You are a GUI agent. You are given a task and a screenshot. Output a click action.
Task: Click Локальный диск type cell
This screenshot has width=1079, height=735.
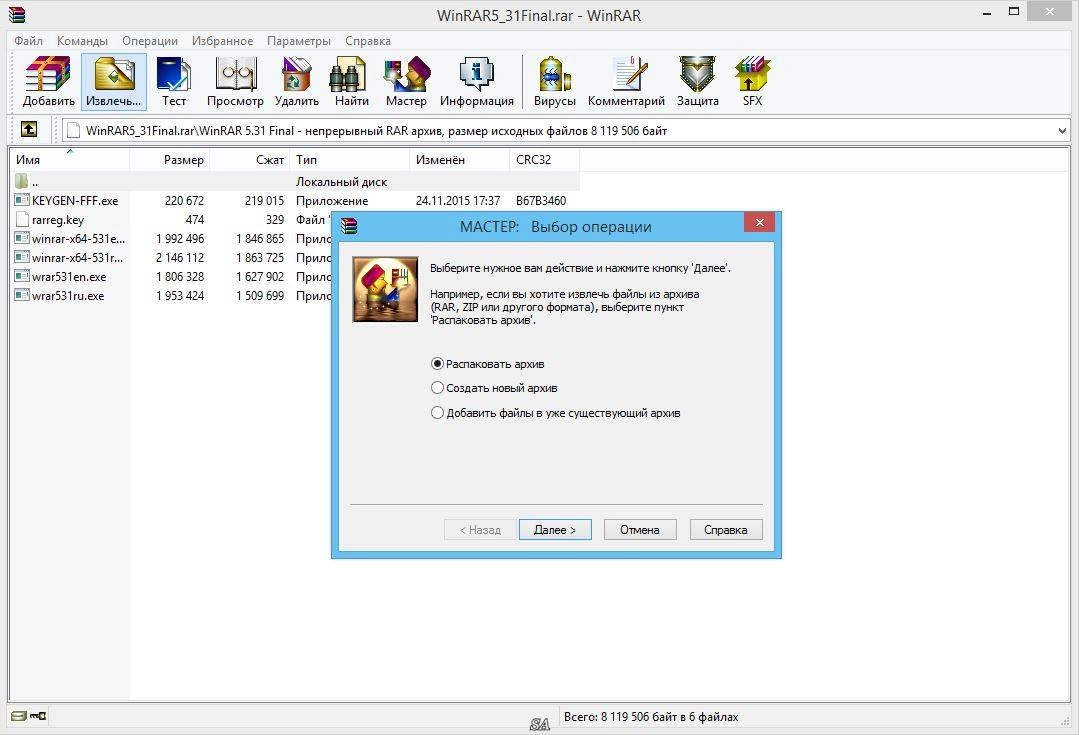[x=341, y=182]
